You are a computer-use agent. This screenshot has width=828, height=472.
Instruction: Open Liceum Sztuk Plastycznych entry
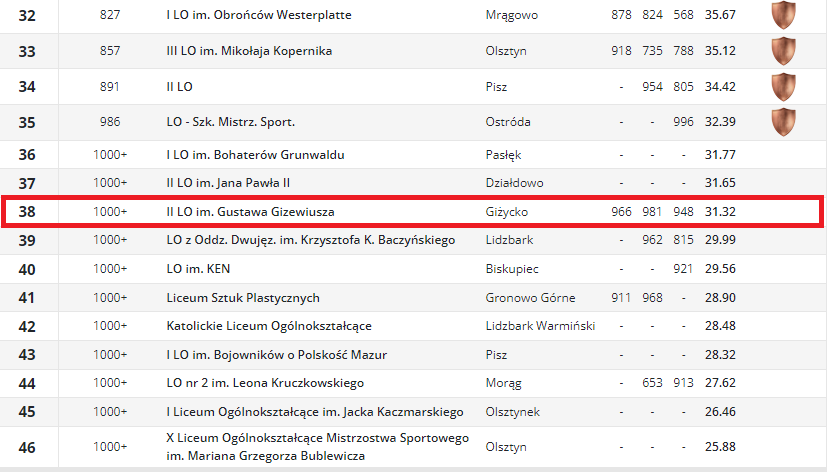243,298
